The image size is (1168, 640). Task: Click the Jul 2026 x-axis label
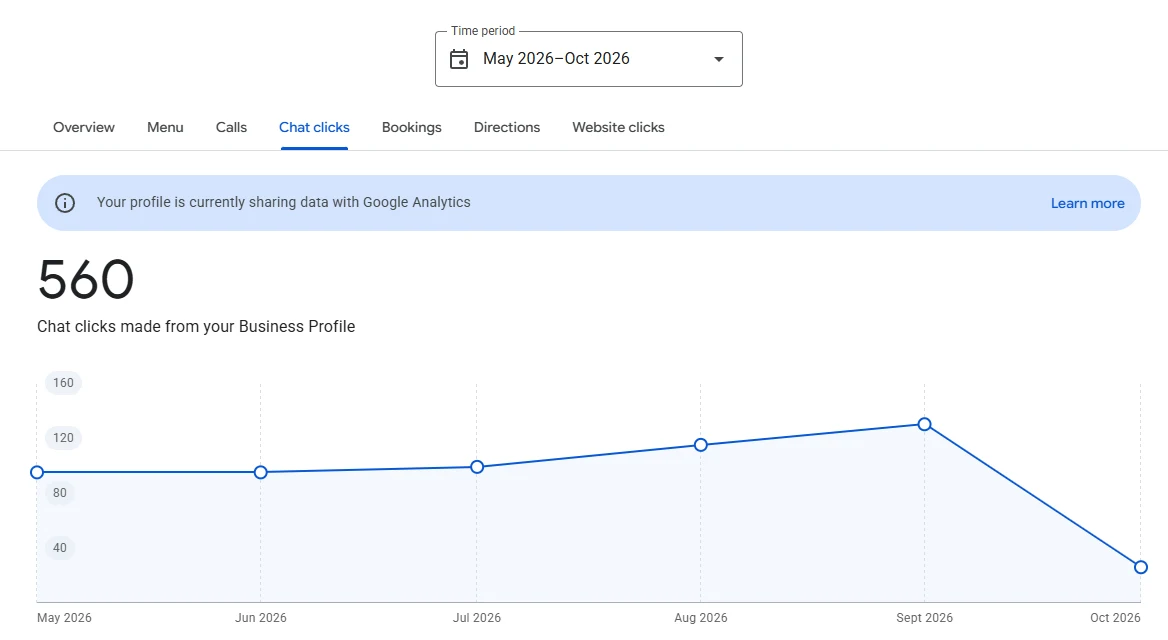tap(477, 618)
